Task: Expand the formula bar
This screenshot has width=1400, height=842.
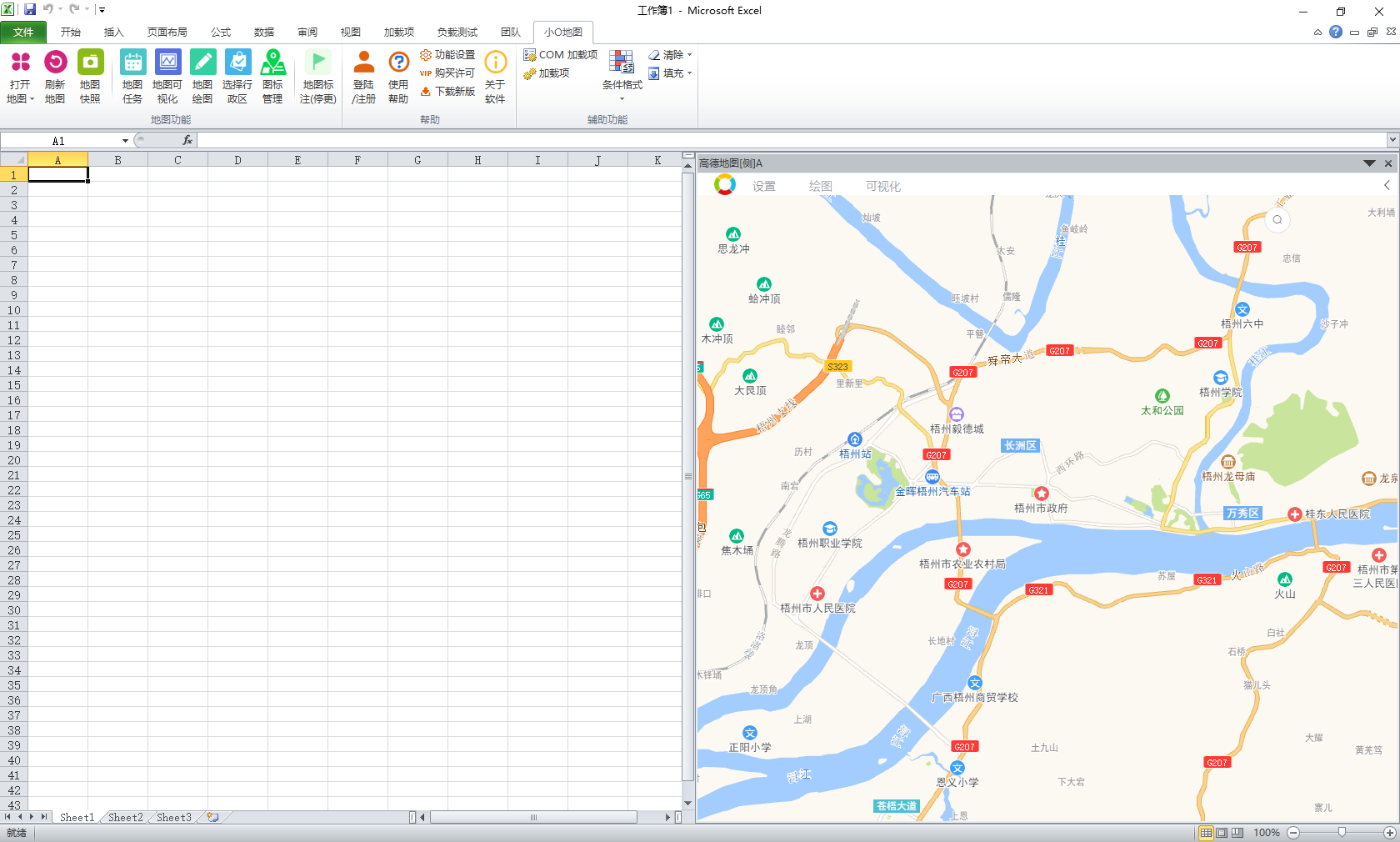Action: click(1392, 140)
